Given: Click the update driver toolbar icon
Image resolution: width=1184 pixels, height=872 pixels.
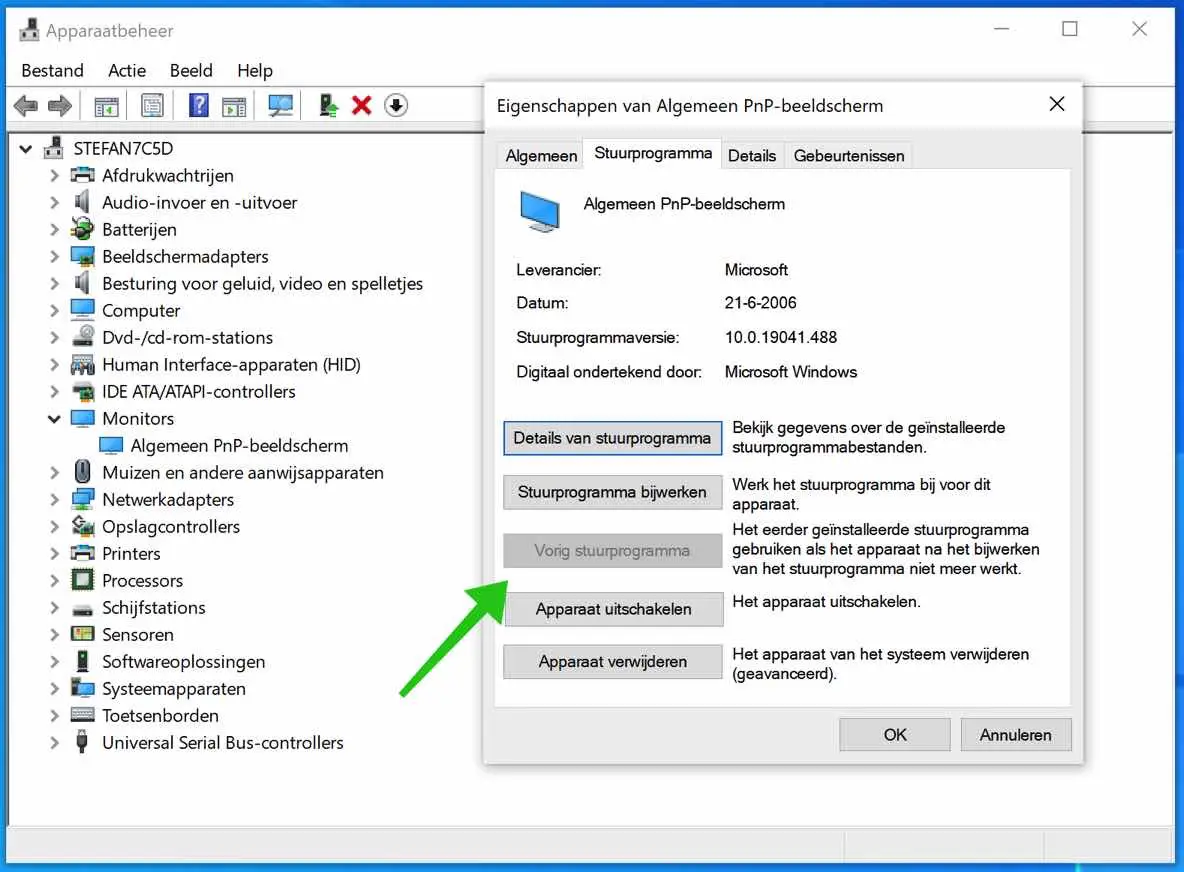Looking at the screenshot, I should click(328, 106).
